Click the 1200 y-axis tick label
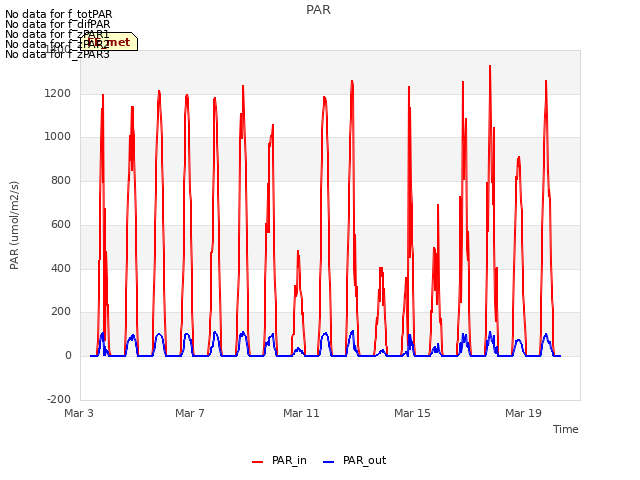This screenshot has width=640, height=480. pos(58,93)
